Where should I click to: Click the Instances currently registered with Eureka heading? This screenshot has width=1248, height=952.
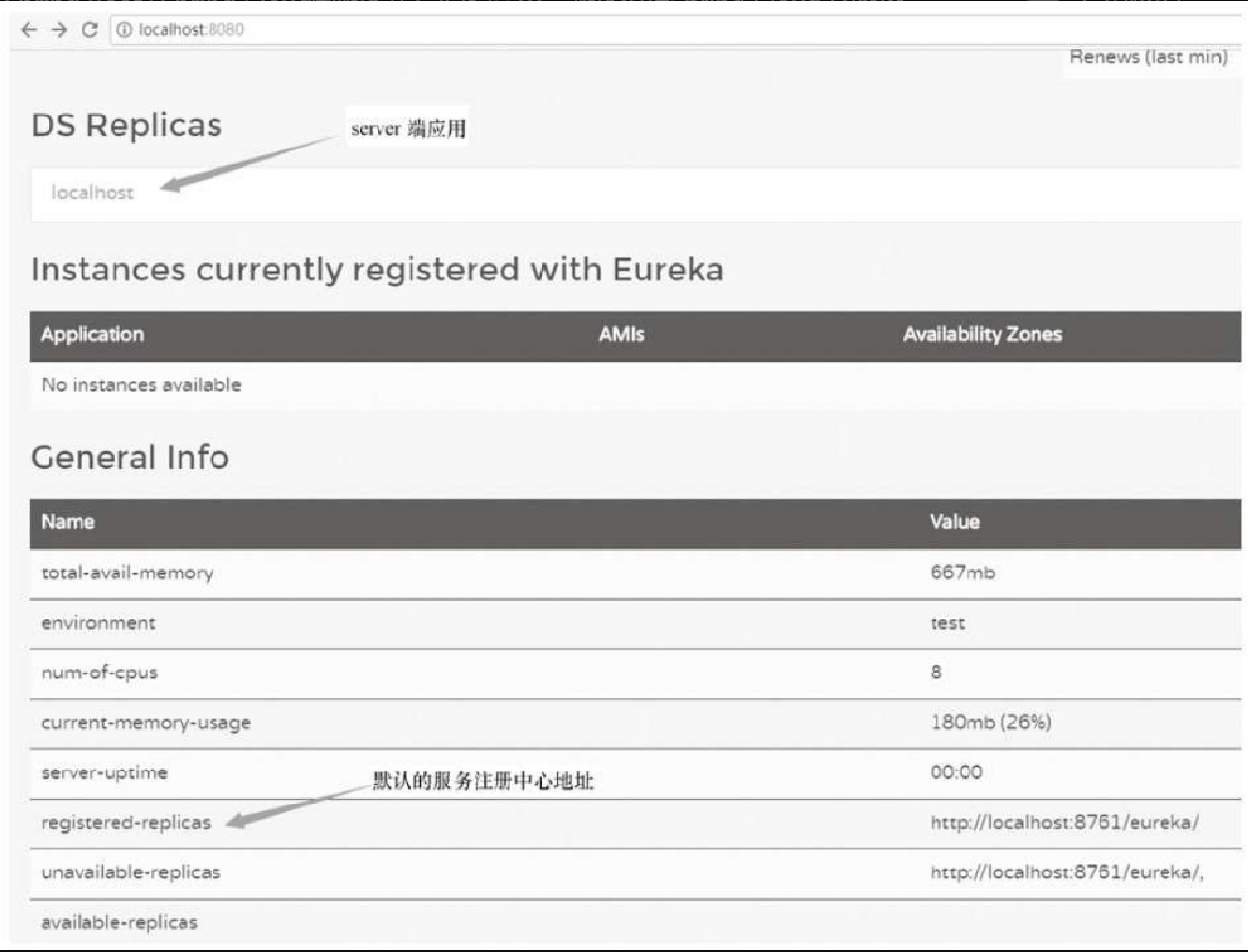pos(378,269)
